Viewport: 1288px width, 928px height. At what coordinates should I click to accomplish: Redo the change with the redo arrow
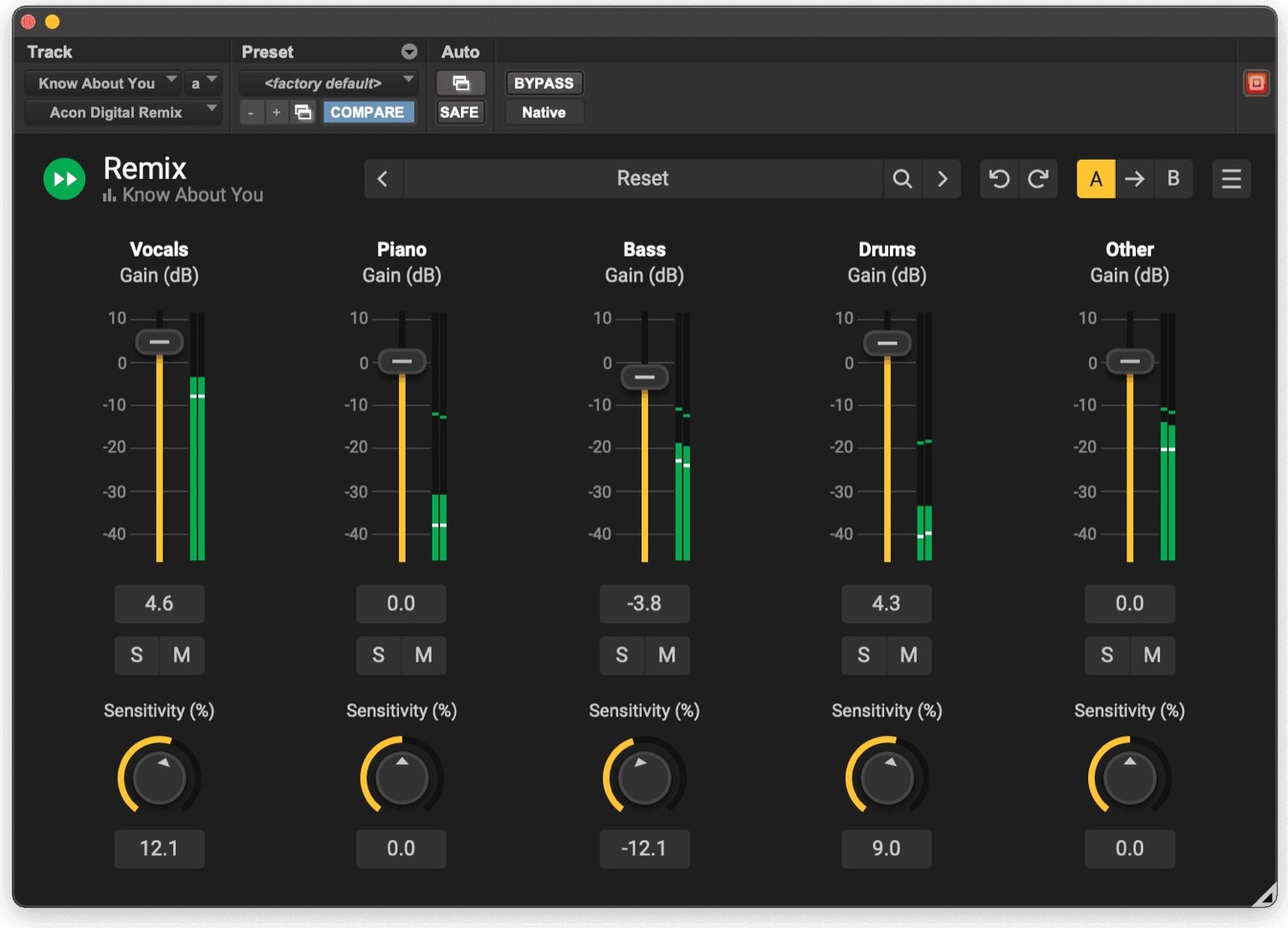(x=1039, y=179)
